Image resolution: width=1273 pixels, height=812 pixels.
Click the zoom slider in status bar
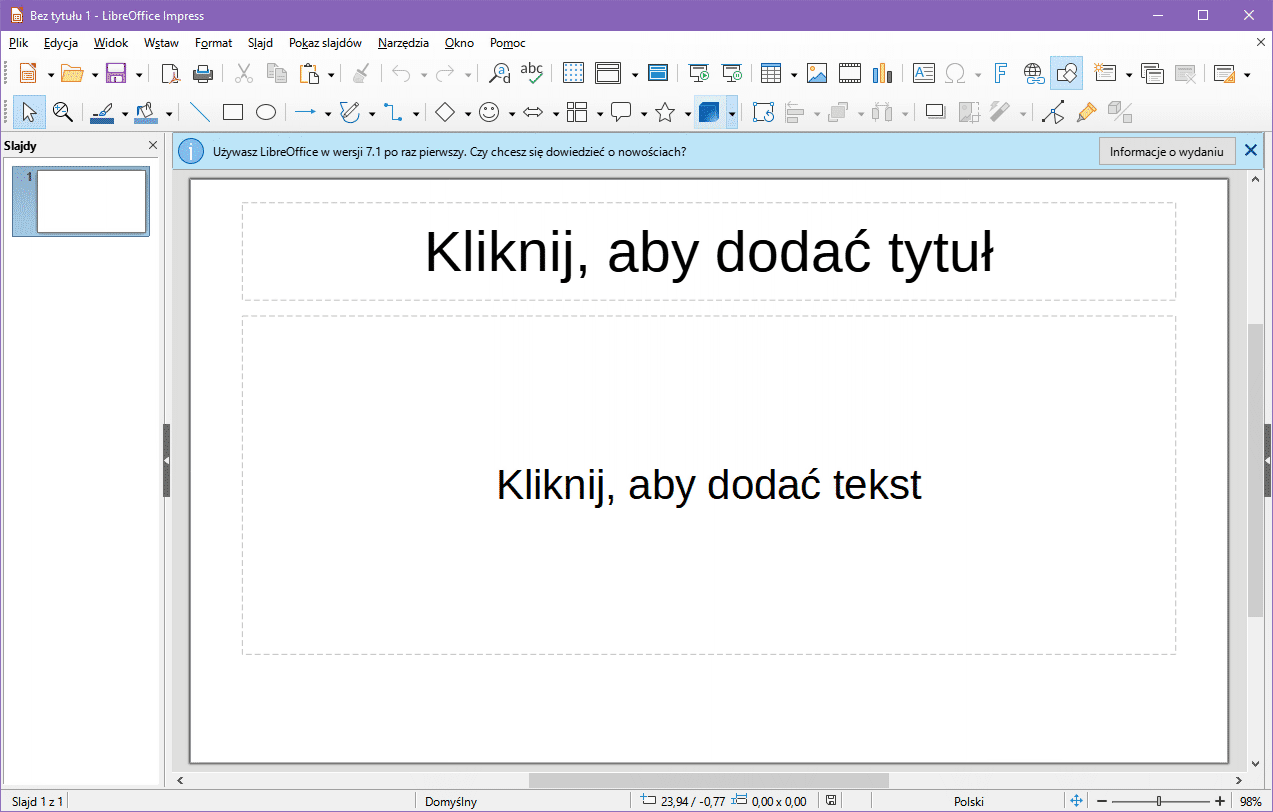(x=1159, y=801)
